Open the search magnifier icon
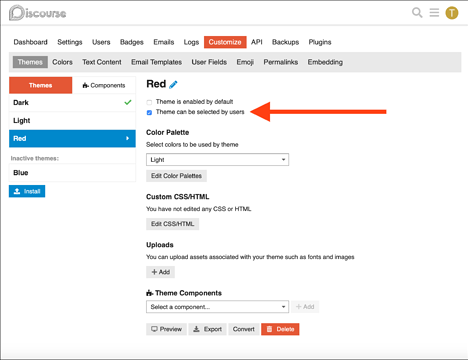 417,13
